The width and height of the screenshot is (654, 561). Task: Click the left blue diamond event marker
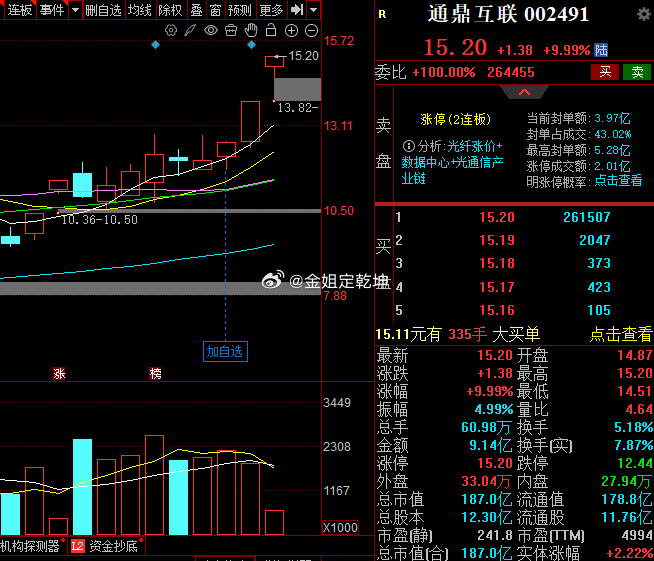pyautogui.click(x=155, y=45)
